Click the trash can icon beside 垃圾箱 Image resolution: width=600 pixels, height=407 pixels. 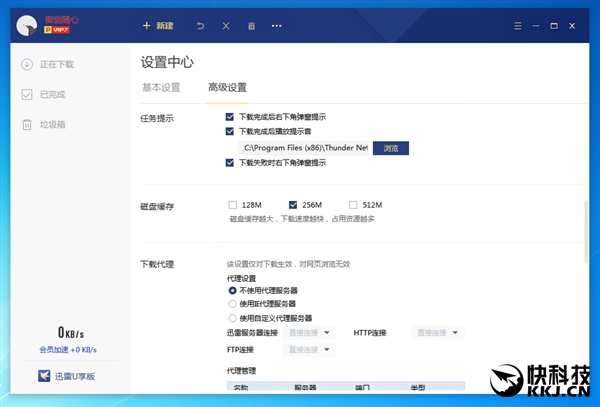pos(27,124)
